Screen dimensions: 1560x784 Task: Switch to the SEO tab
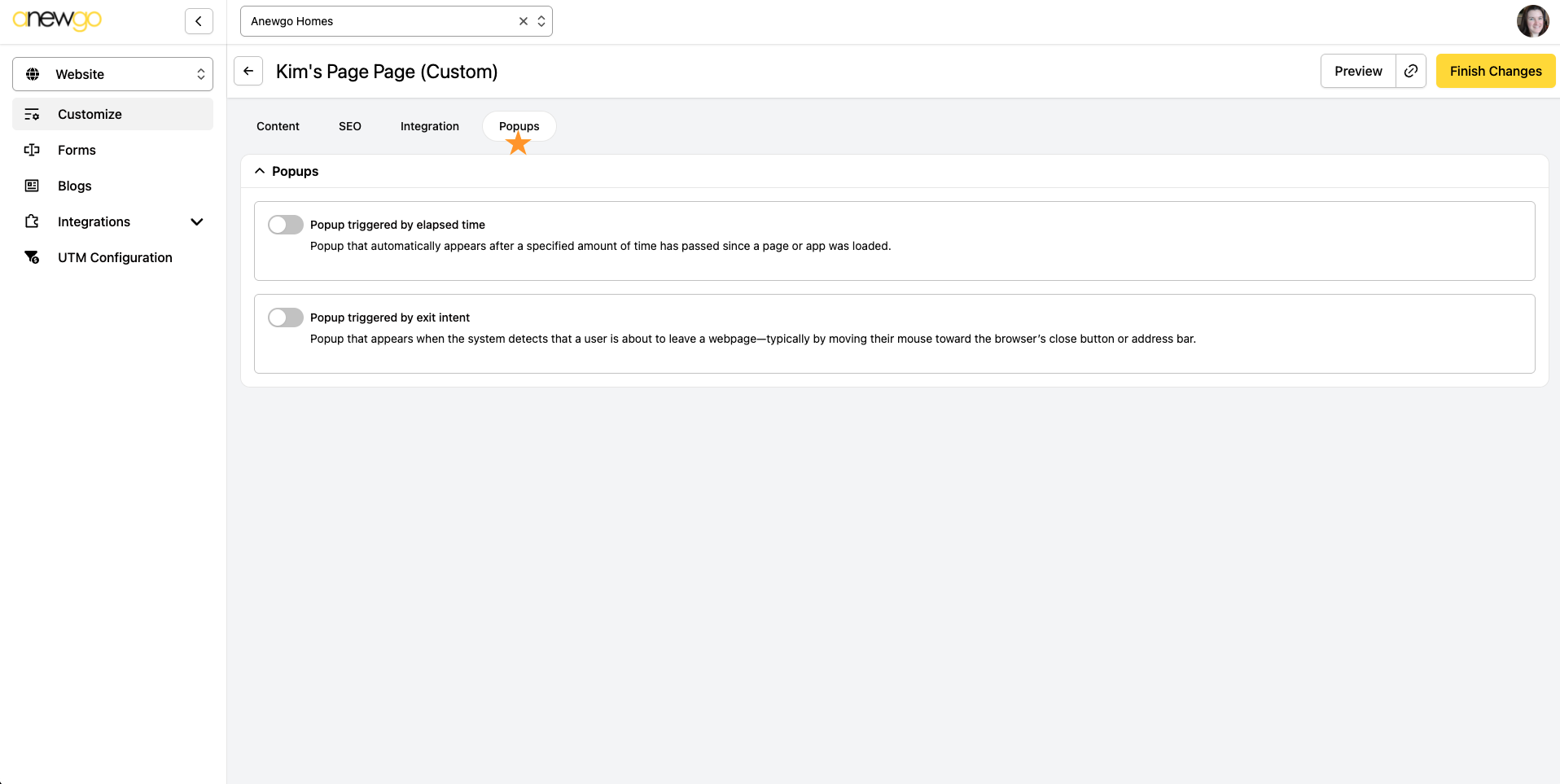350,126
